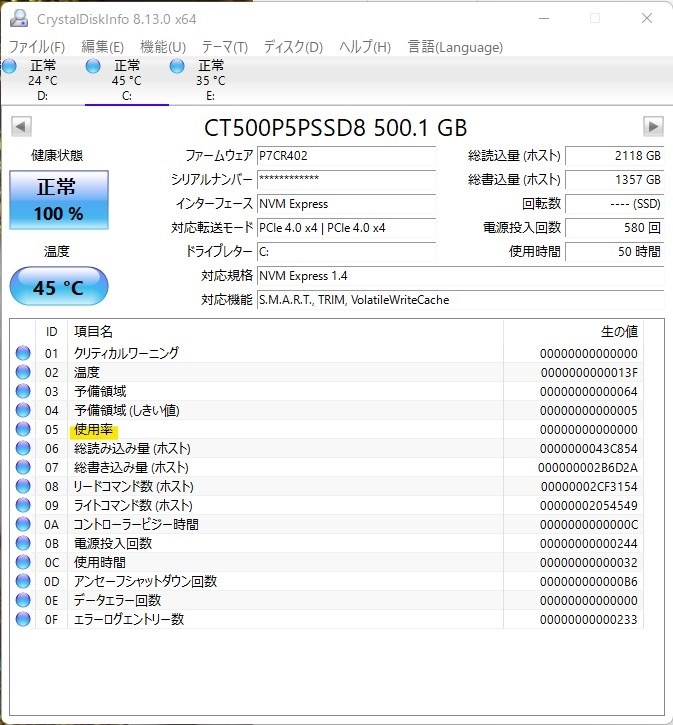Viewport: 673px width, 725px height.
Task: Click the 45 °C temperature button
Action: [x=59, y=286]
